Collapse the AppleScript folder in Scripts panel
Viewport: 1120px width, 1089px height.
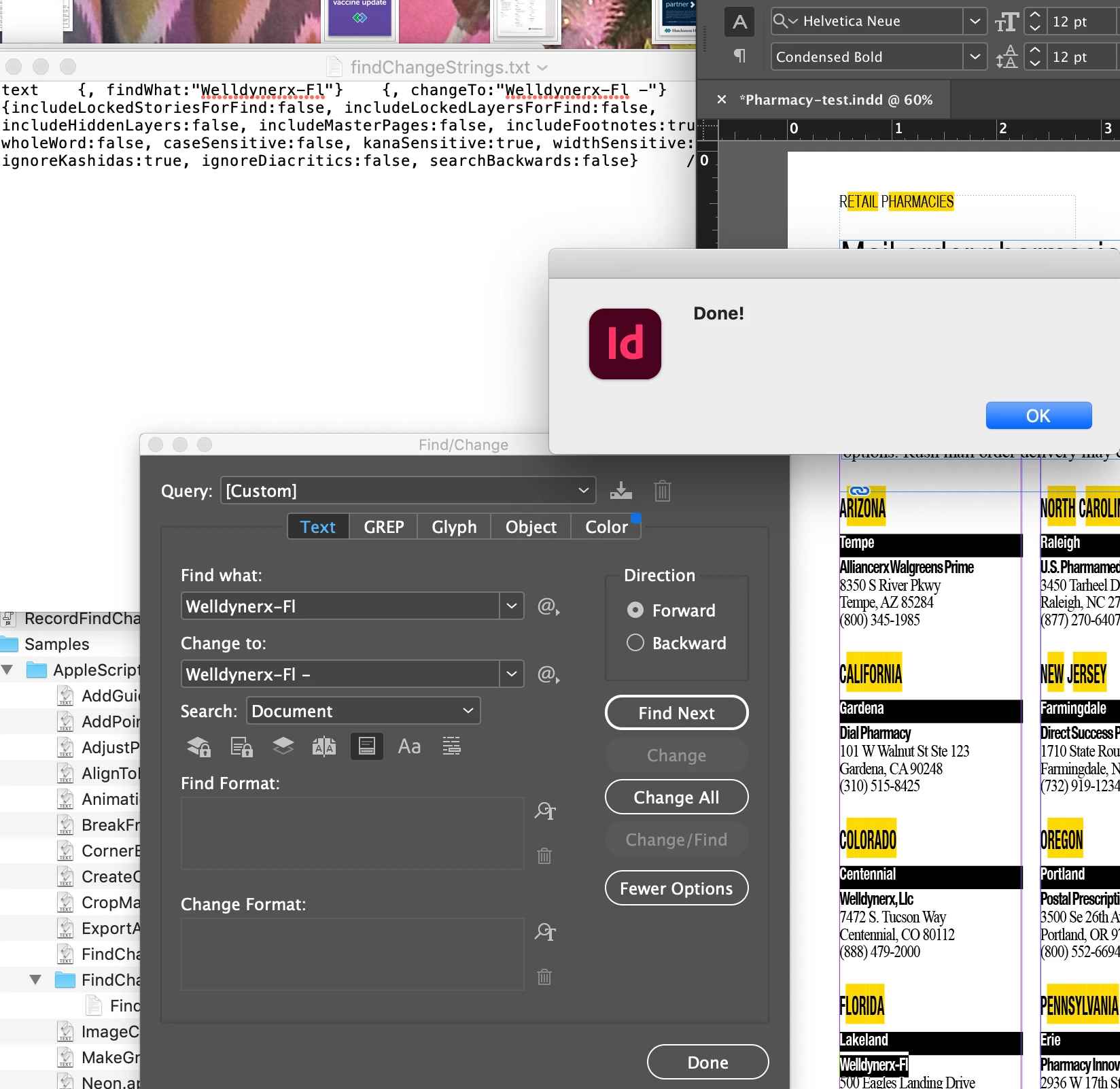(x=7, y=670)
